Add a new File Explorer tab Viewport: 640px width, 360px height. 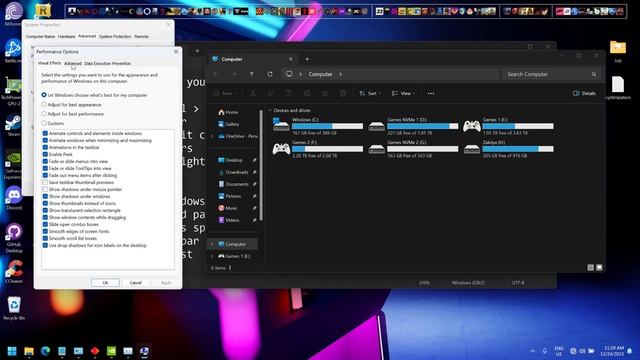[307, 59]
